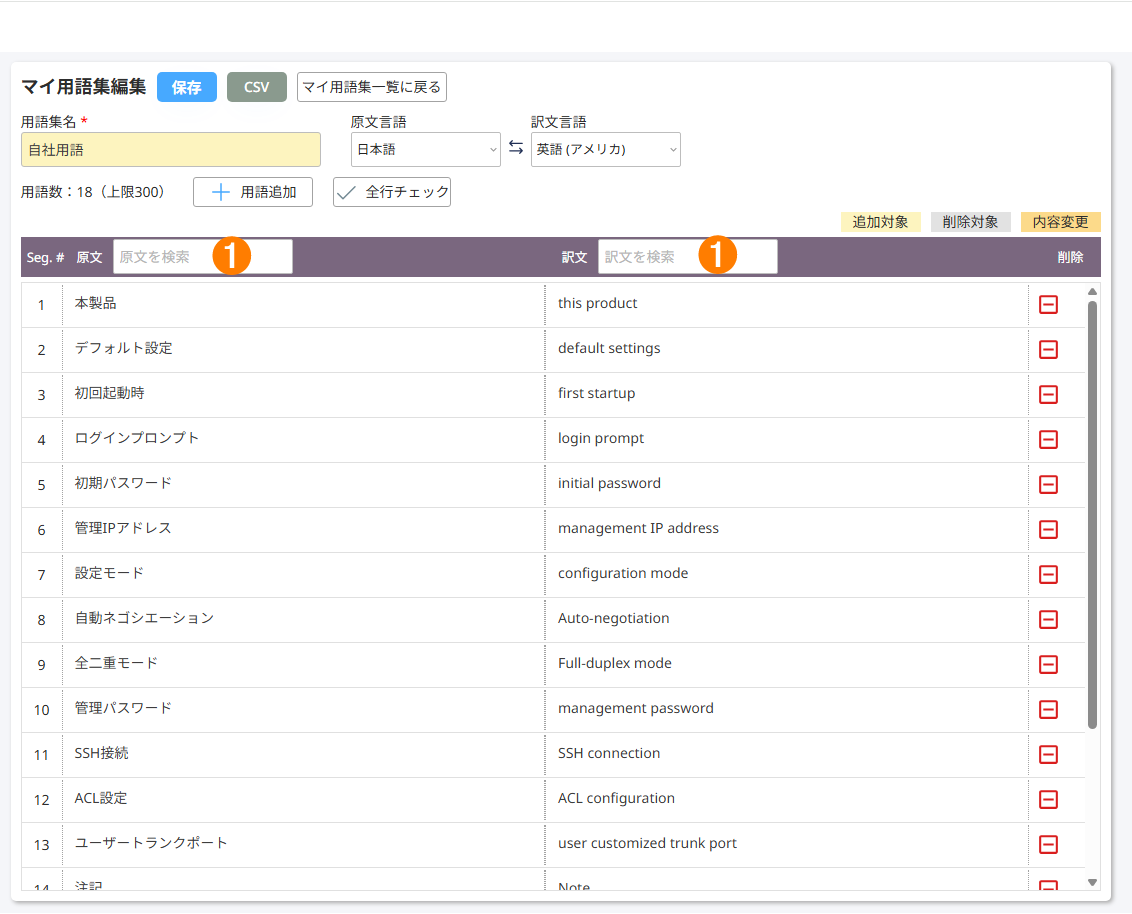Viewport: 1132px width, 914px height.
Task: Click the cell 'first startup'
Action: coord(787,394)
